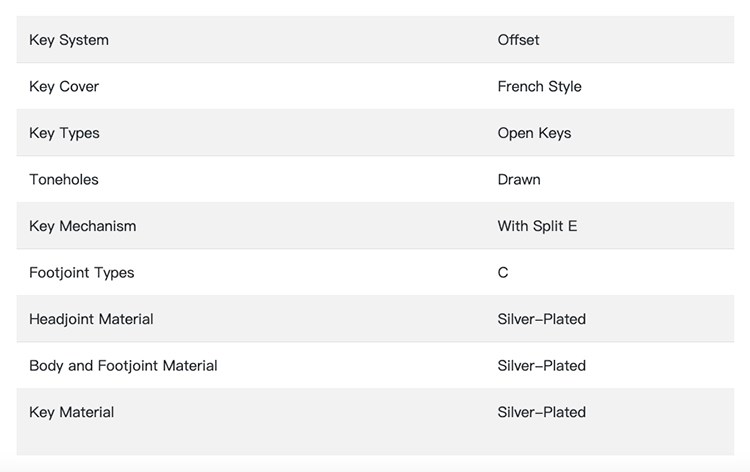Select Silver-Plated value for Body and Footjoint
The height and width of the screenshot is (472, 750).
[541, 366]
